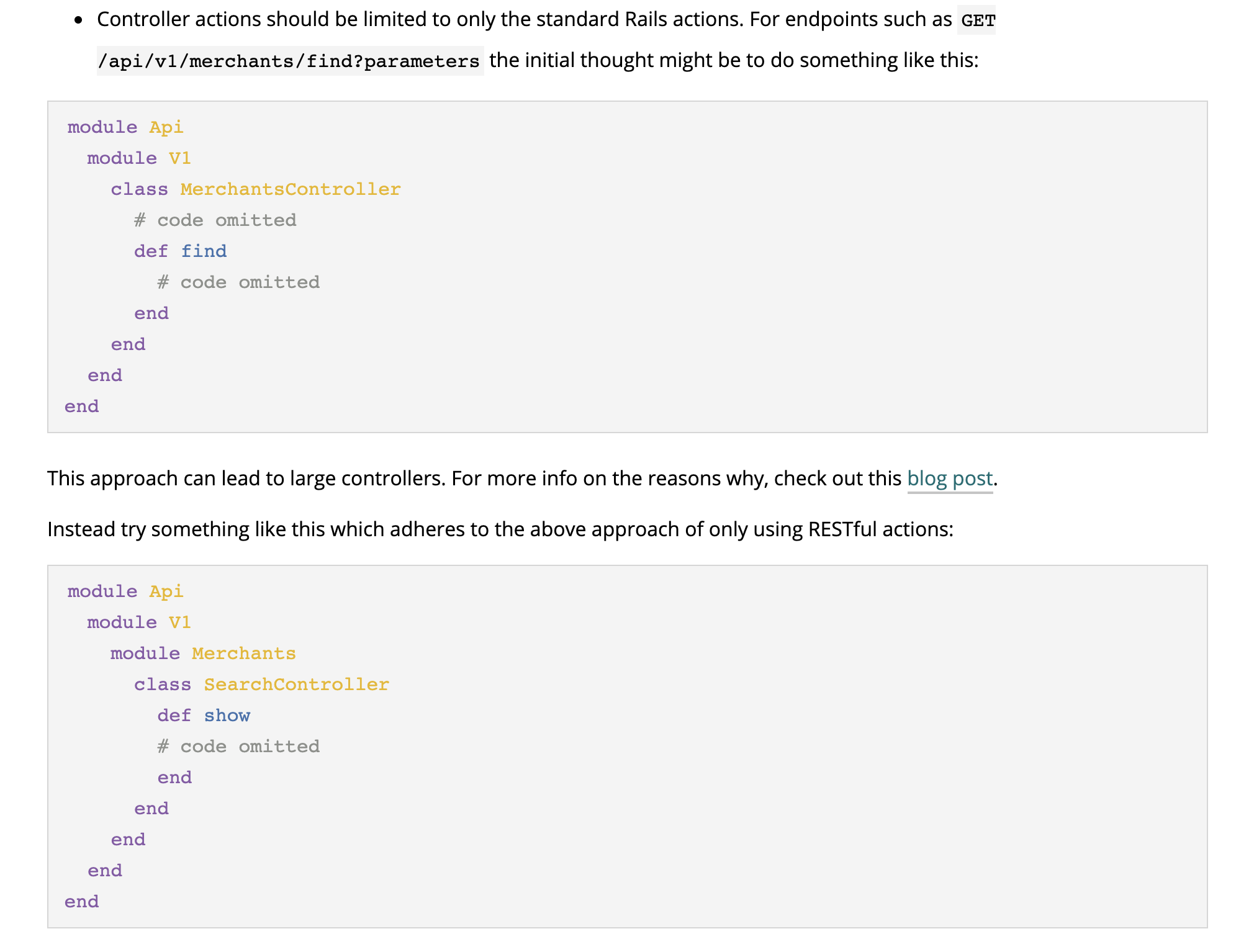The height and width of the screenshot is (952, 1254).
Task: Click the paragraph about large controllers
Action: (x=523, y=478)
